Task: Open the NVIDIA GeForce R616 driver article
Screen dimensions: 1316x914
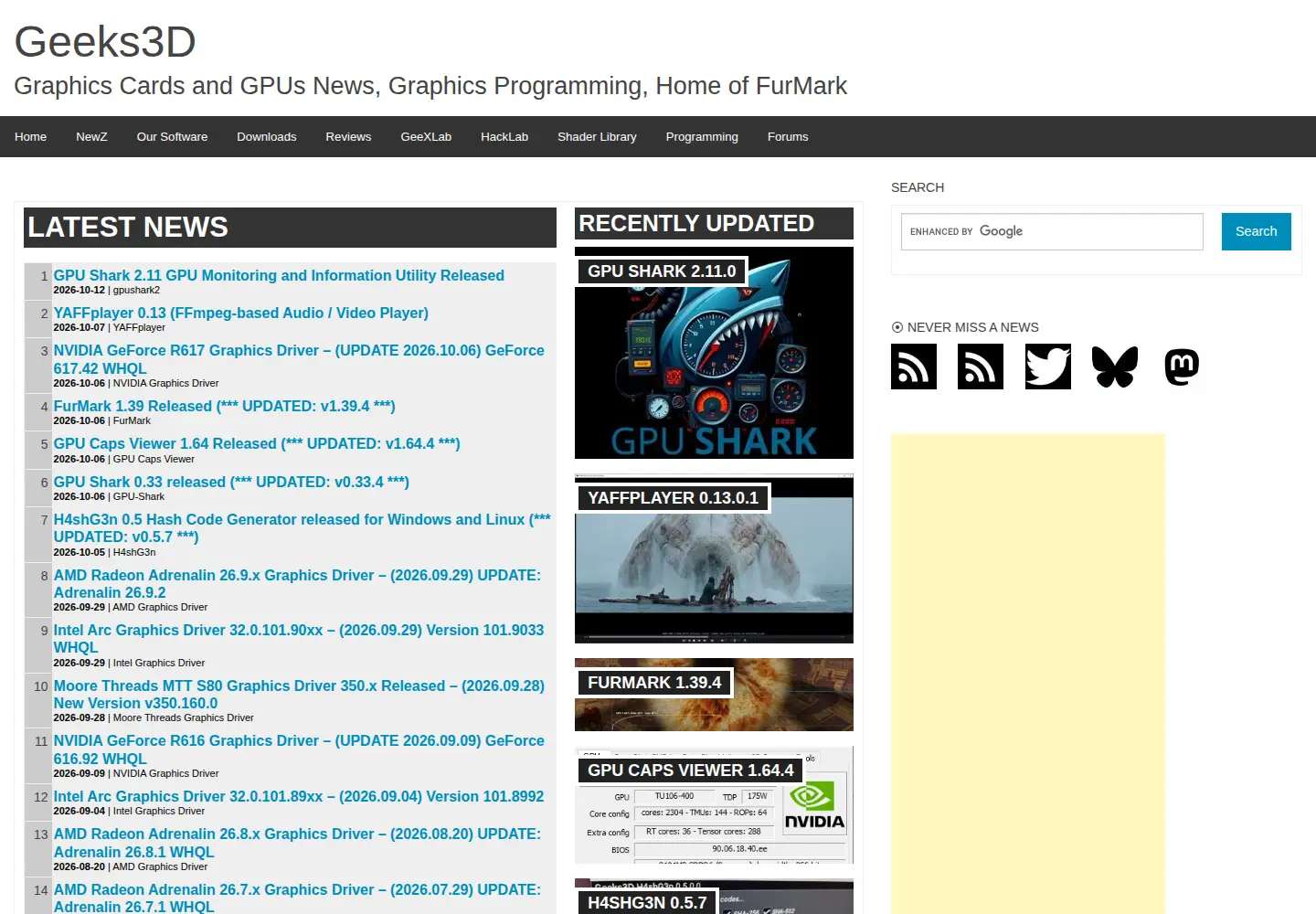Action: [299, 749]
